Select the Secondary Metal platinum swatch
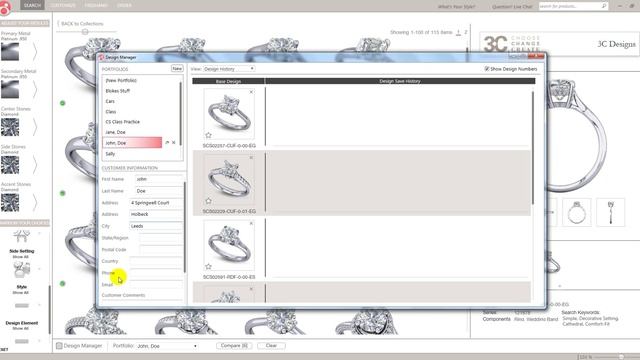Screen dimensions: 640x360 10,89
